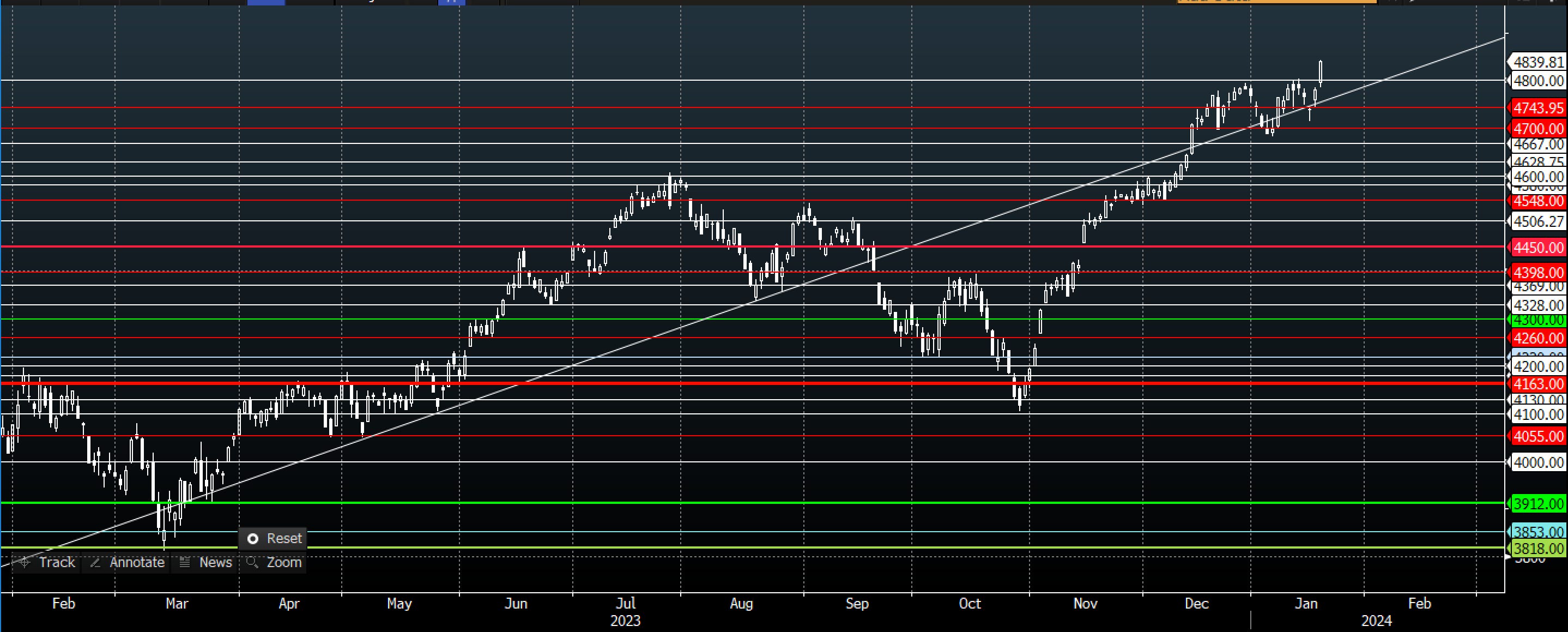The width and height of the screenshot is (1568, 632).
Task: Select the 4100.00 level label
Action: pos(1537,414)
